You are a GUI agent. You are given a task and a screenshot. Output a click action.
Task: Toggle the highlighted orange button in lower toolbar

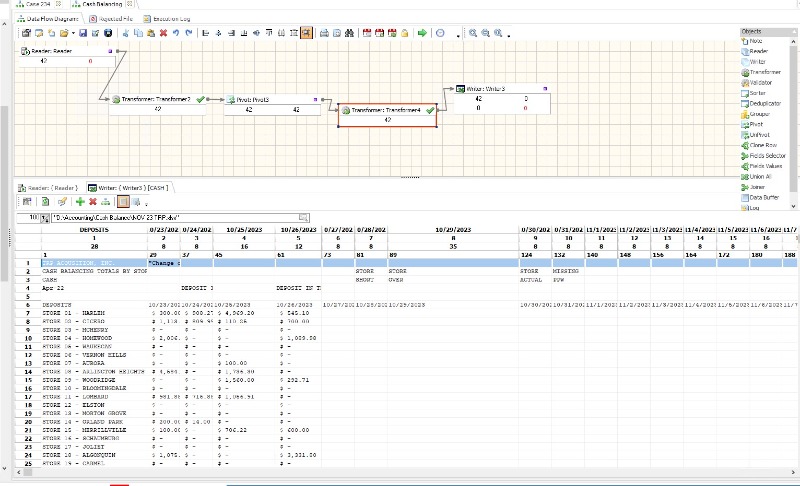(x=123, y=202)
